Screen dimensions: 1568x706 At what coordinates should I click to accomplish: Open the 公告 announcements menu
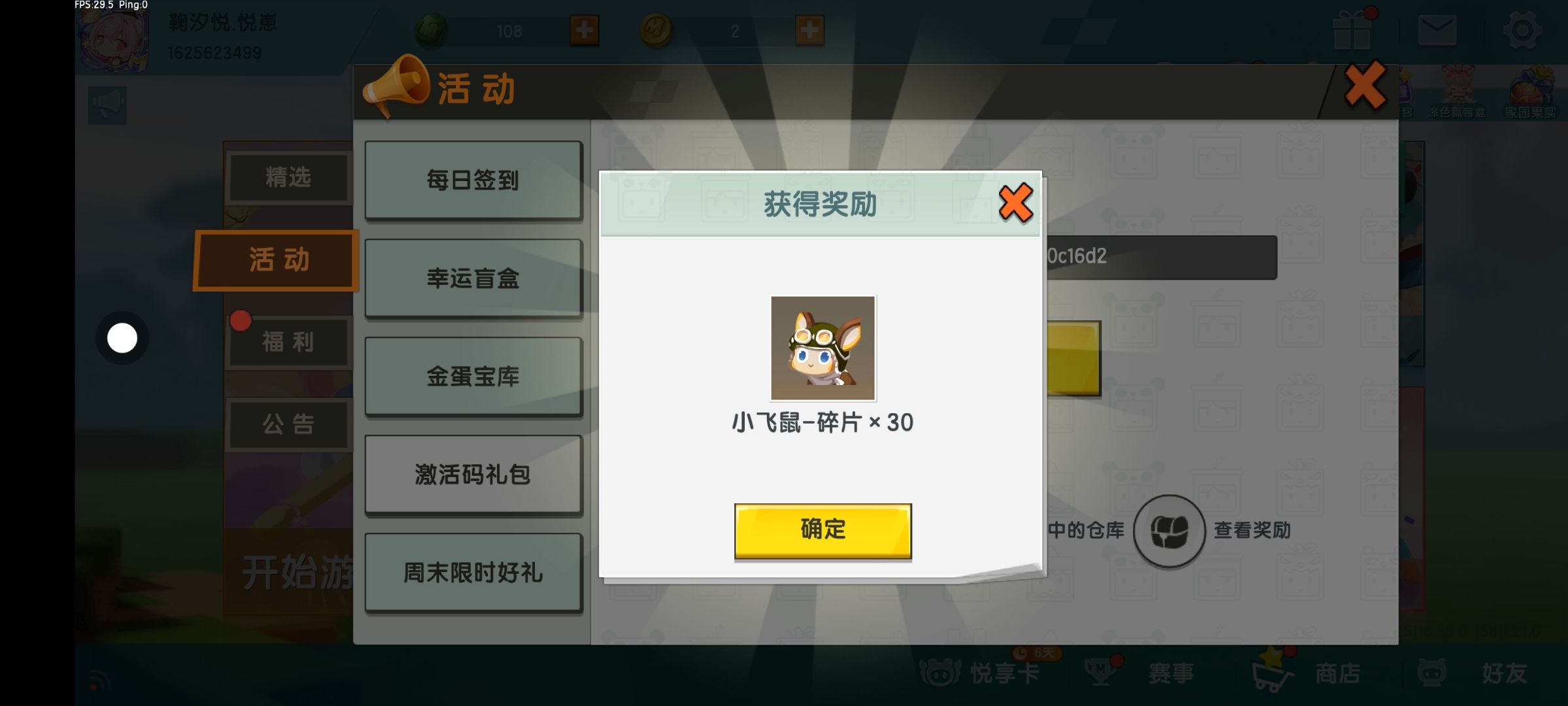[x=288, y=425]
